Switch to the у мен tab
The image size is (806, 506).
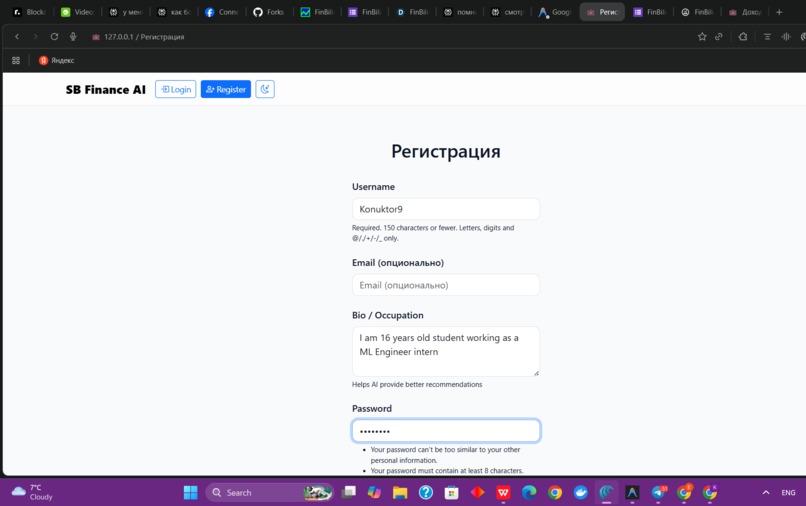[x=126, y=12]
